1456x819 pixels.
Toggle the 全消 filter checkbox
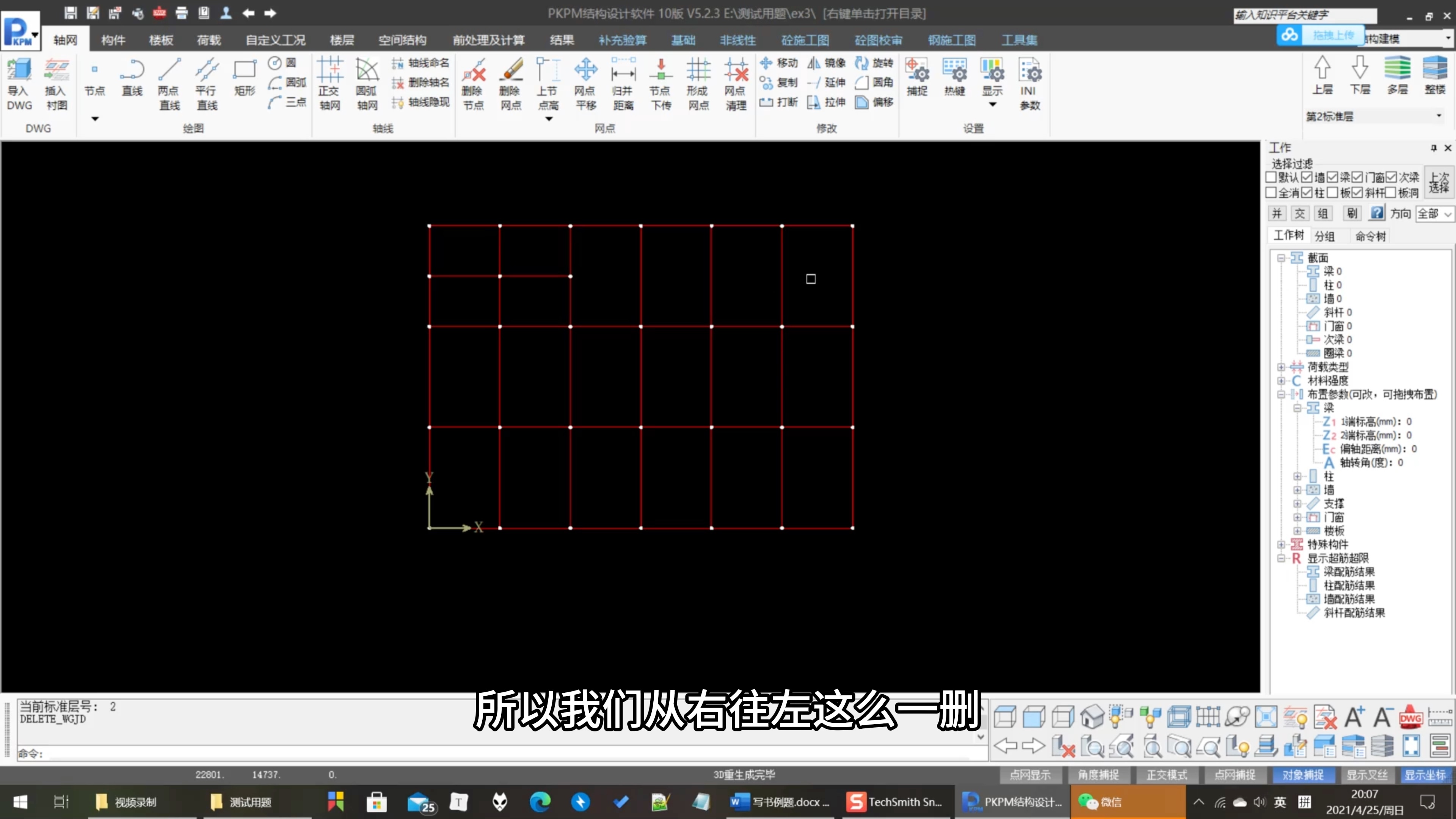click(1271, 193)
